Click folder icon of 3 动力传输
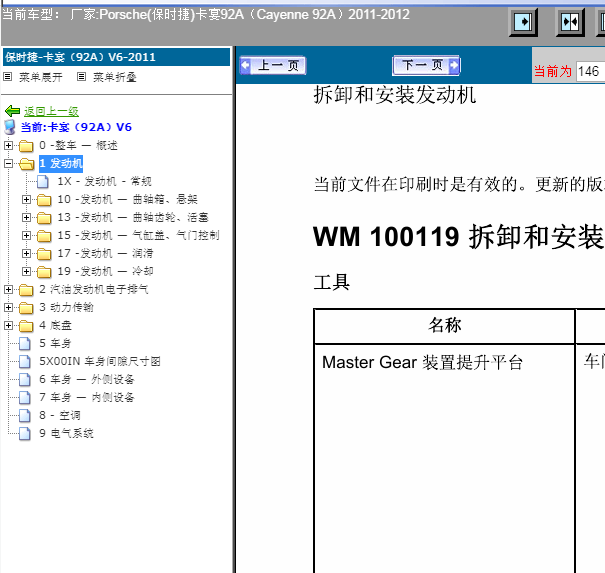This screenshot has height=573, width=605. [26, 308]
